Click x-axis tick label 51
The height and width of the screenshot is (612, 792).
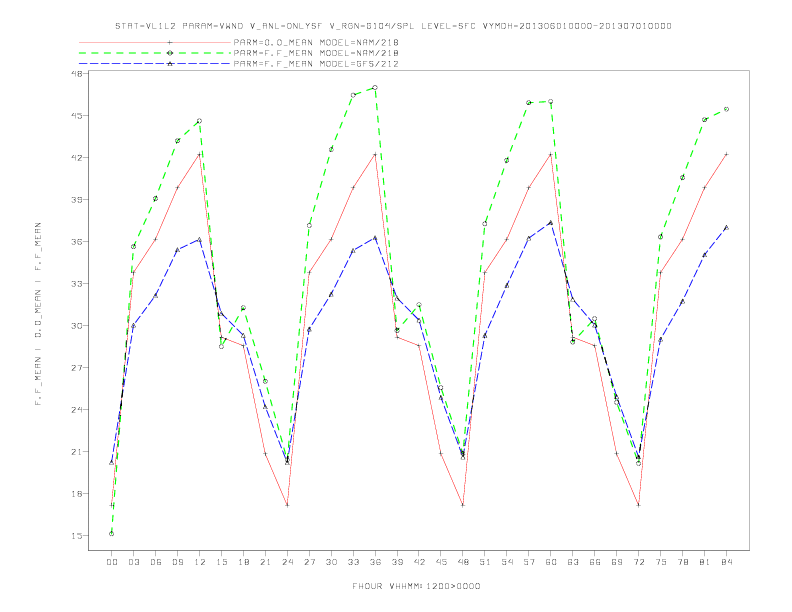pyautogui.click(x=485, y=562)
